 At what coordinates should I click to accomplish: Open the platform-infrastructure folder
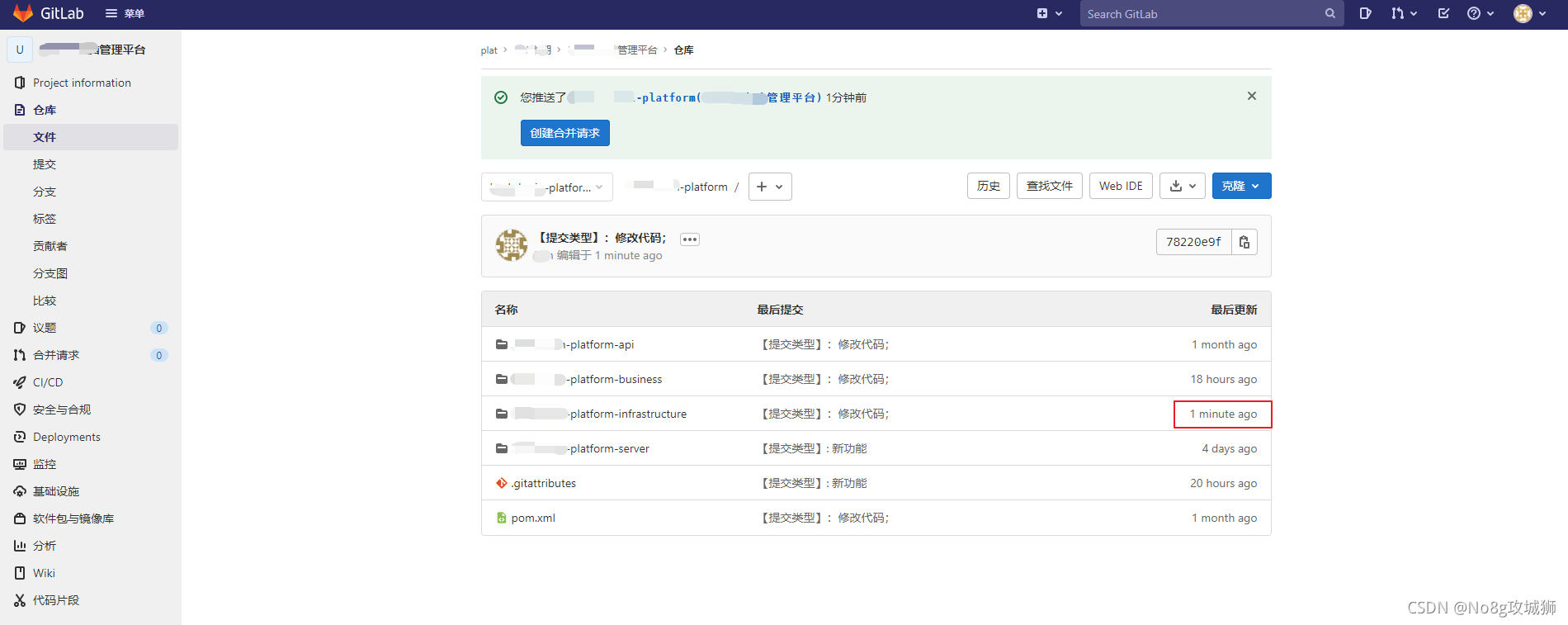599,414
